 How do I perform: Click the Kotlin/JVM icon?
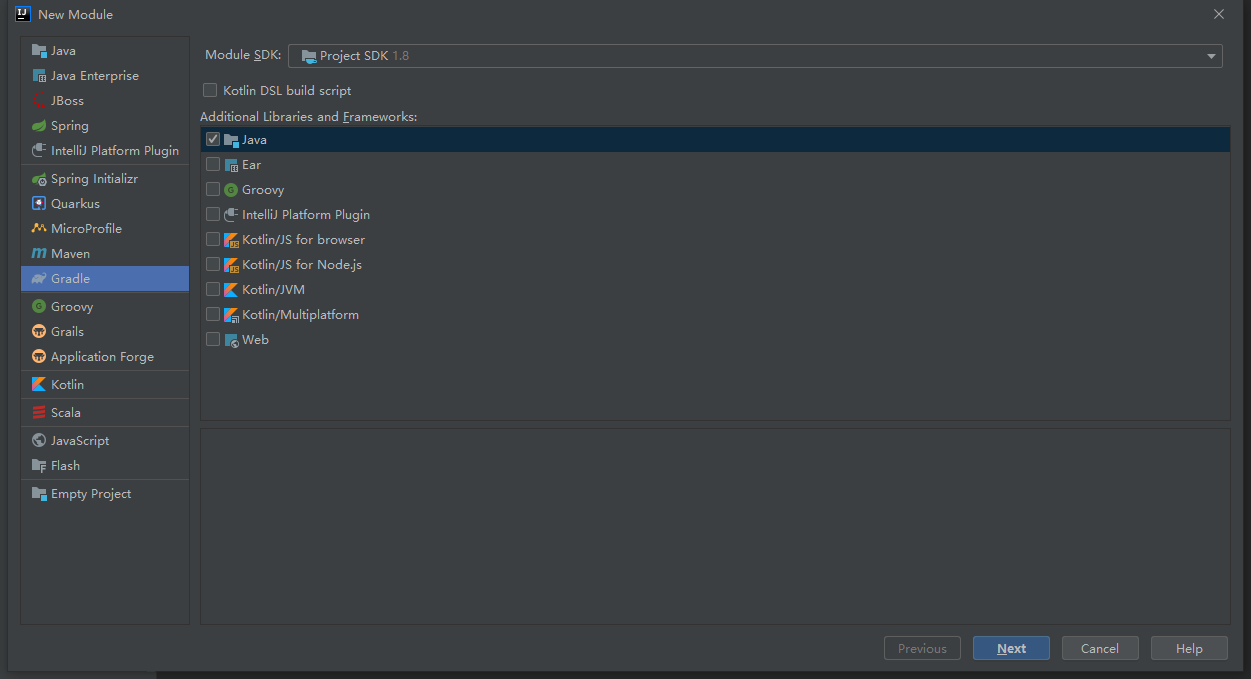[x=231, y=290]
